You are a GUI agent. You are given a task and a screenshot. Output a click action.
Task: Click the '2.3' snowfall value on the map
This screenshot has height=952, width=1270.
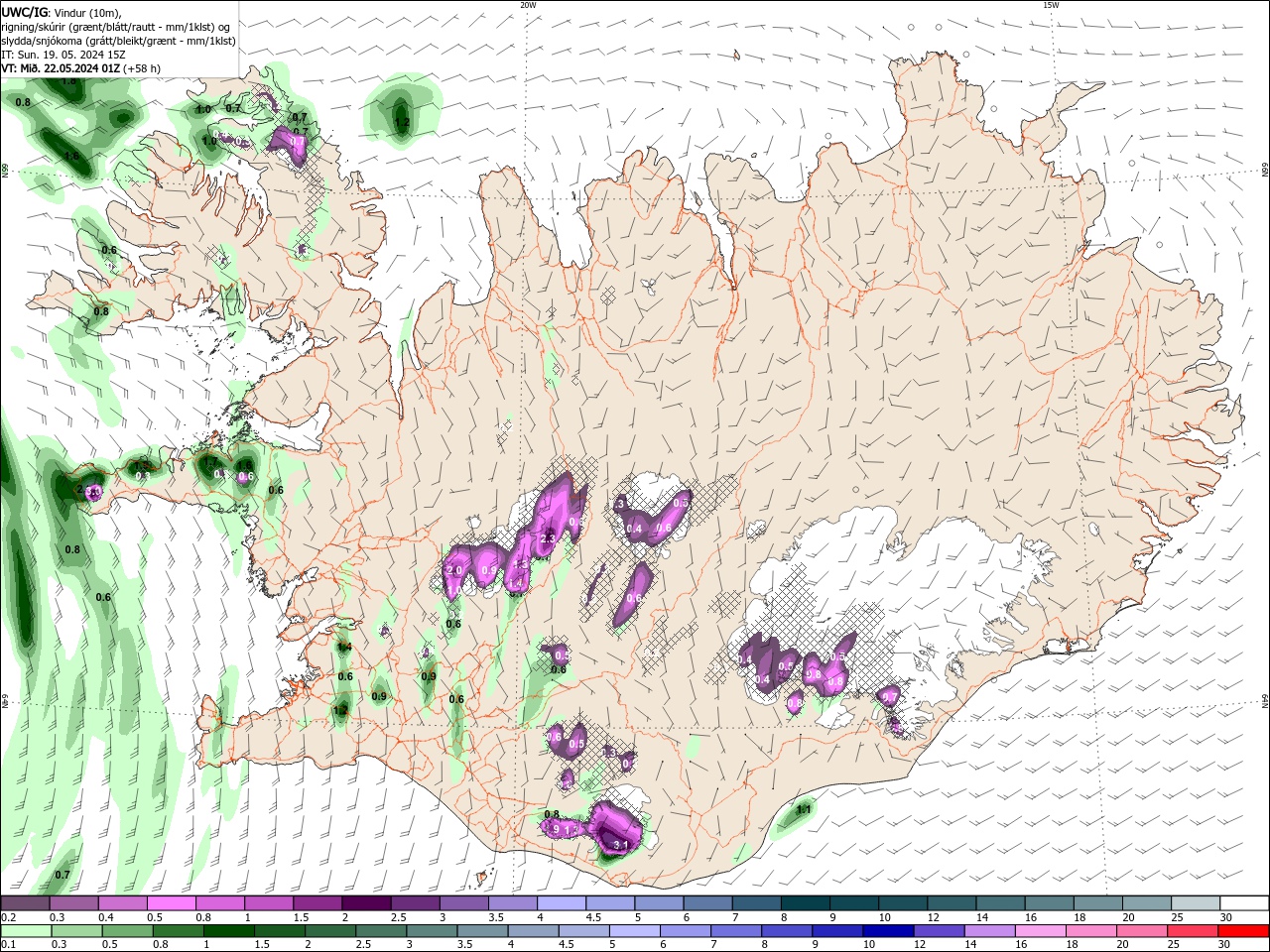[x=548, y=538]
